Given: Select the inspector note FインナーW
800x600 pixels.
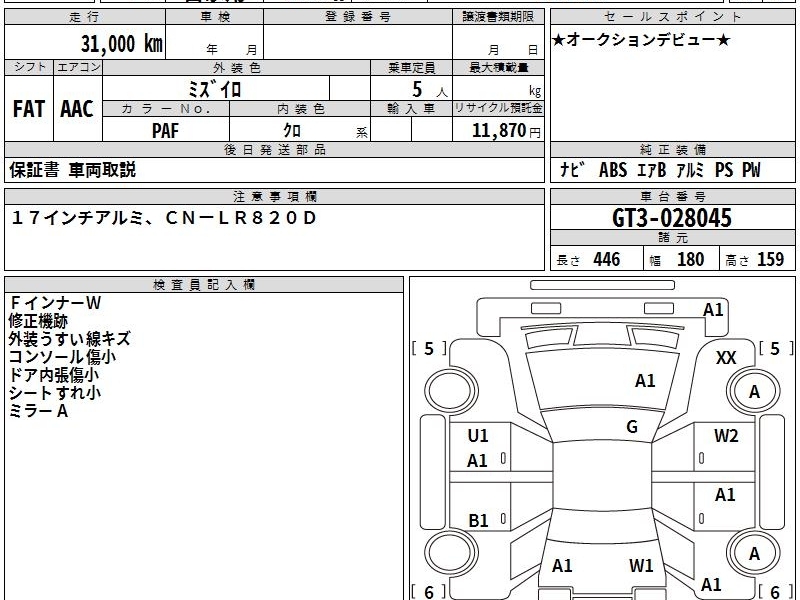Looking at the screenshot, I should pos(55,303).
